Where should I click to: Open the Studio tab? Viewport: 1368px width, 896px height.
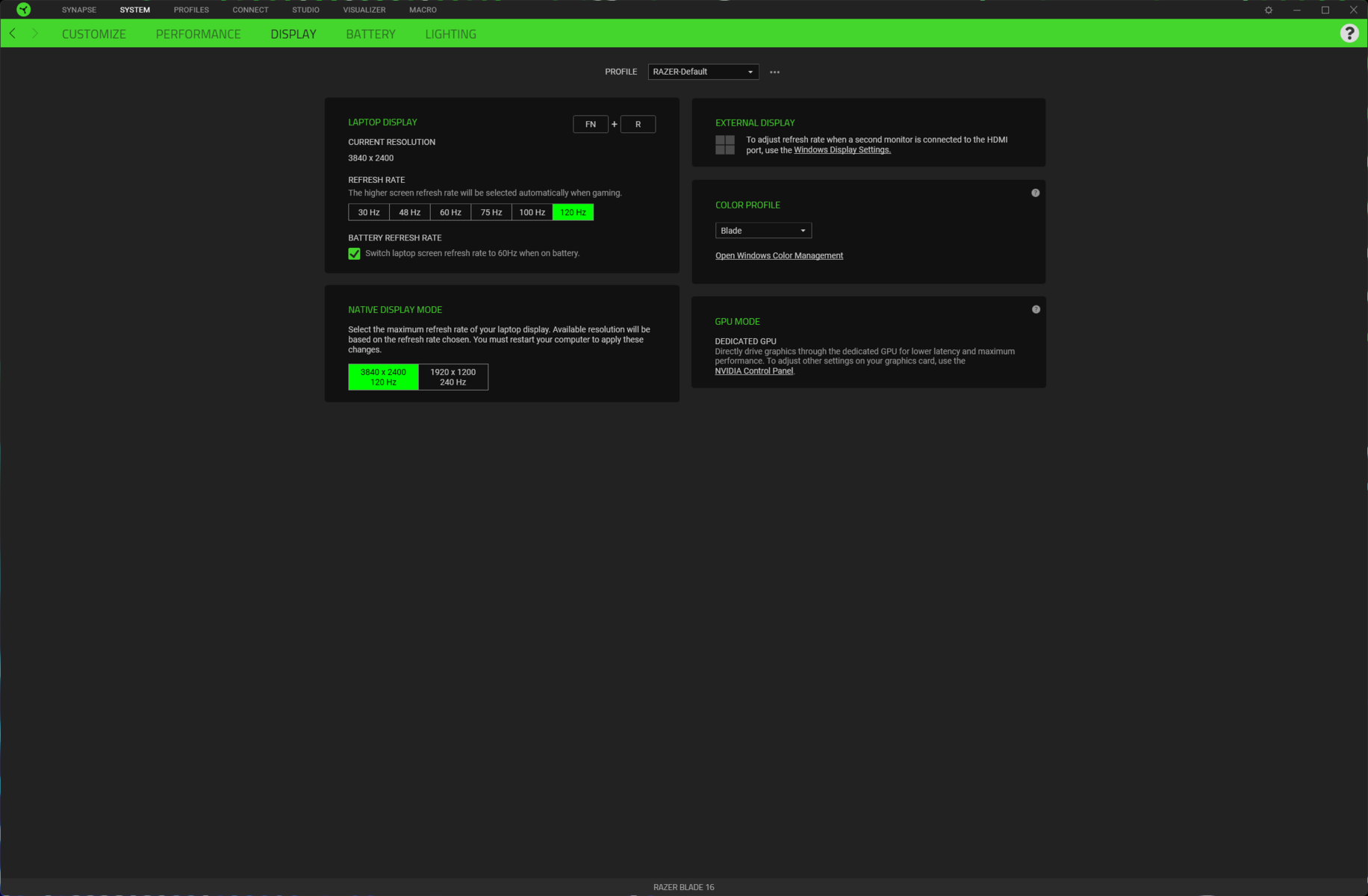(306, 10)
